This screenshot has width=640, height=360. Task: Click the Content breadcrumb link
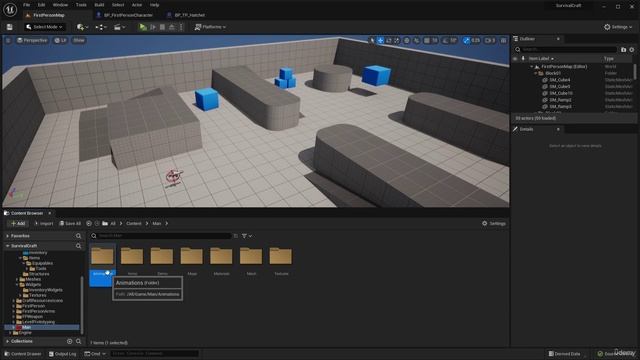click(133, 224)
